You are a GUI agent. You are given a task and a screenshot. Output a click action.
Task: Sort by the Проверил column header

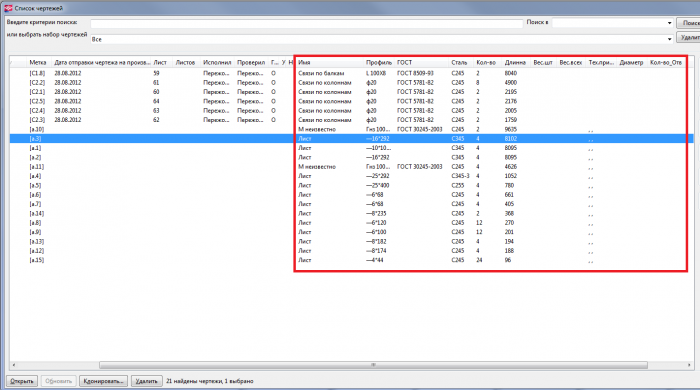coord(251,62)
